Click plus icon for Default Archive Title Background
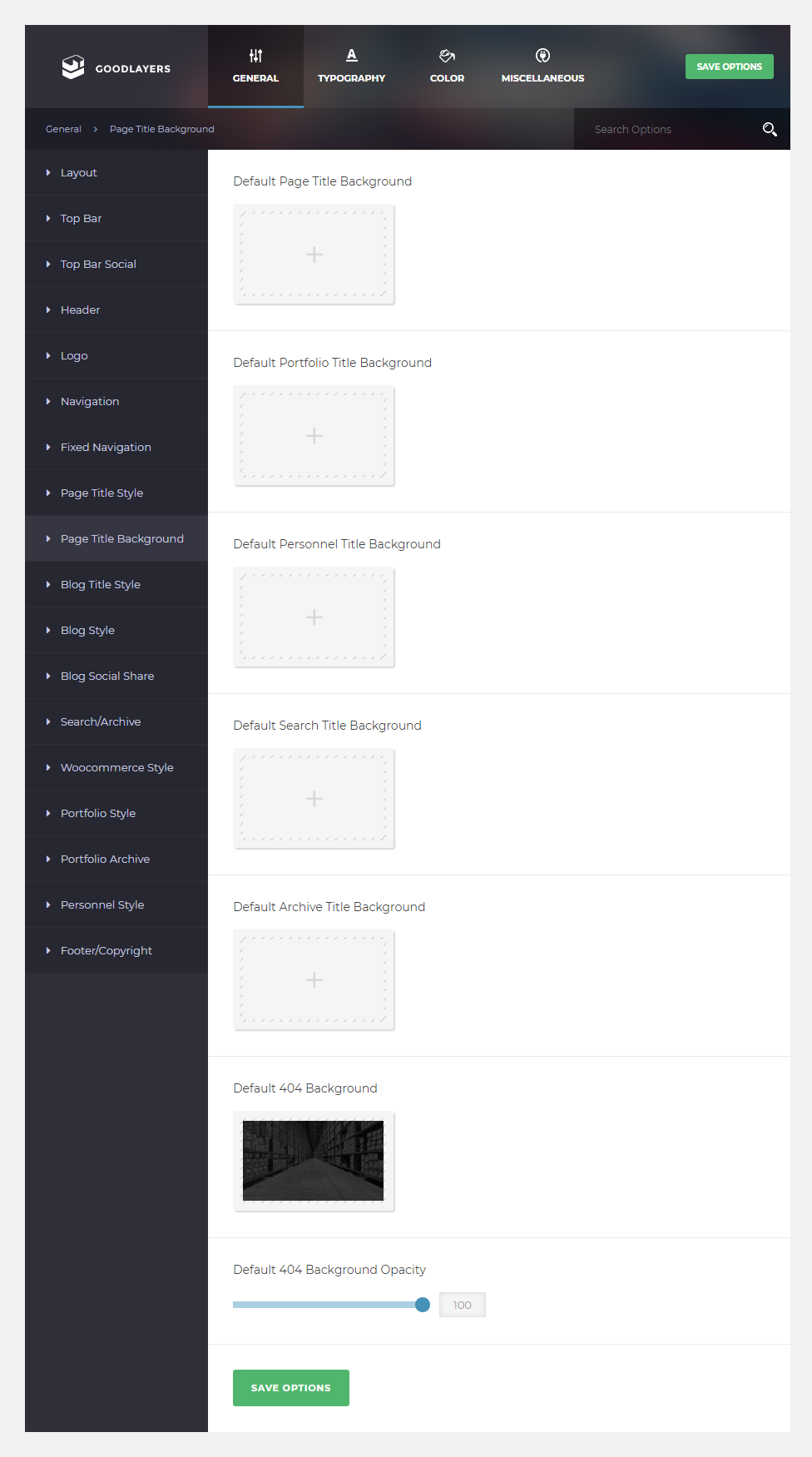812x1457 pixels. tap(314, 980)
